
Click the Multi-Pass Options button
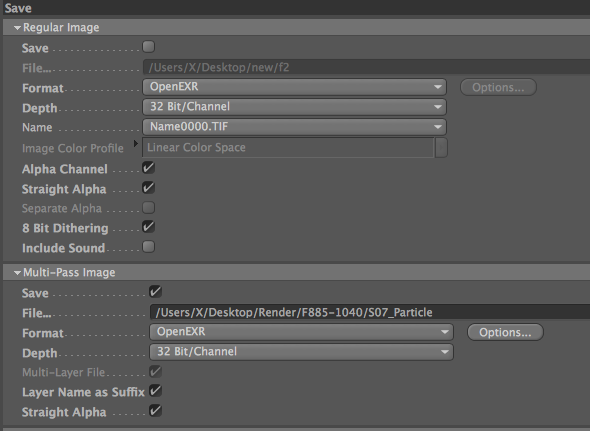pos(505,332)
